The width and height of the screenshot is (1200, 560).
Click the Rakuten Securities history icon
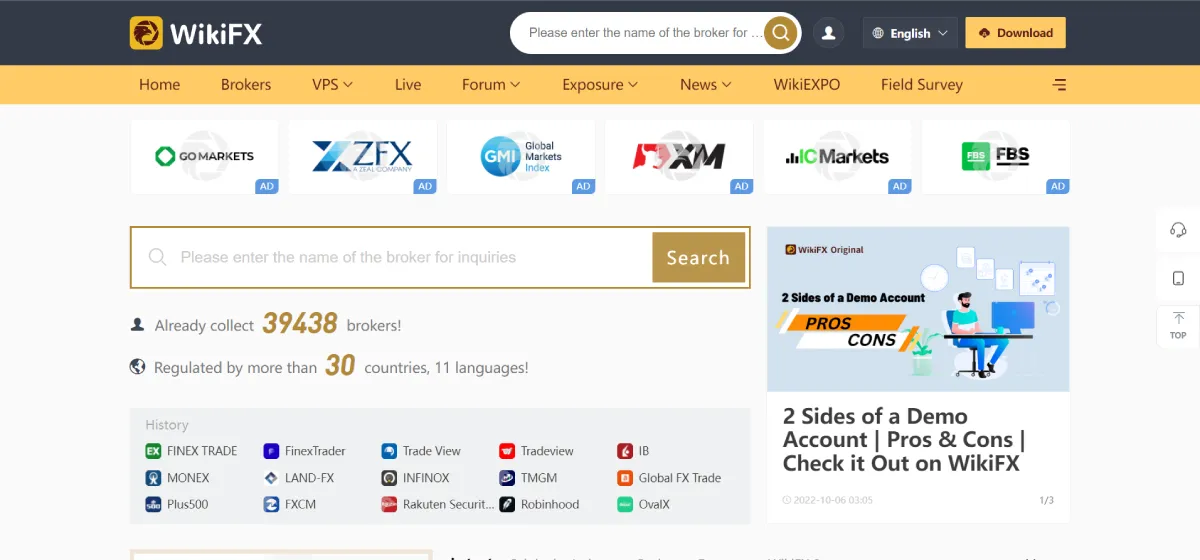point(389,505)
